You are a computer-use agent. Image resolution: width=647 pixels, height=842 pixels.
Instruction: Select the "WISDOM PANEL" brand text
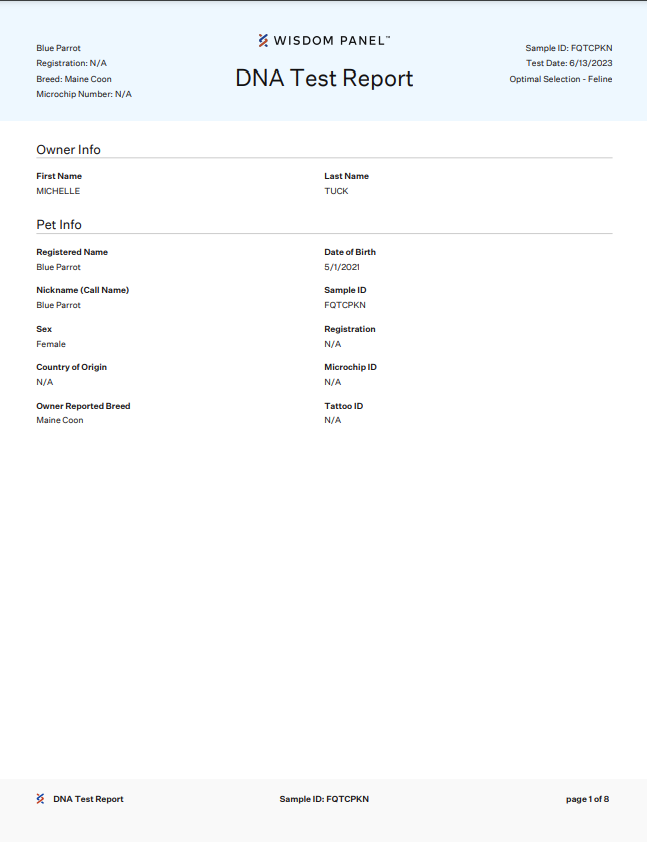pyautogui.click(x=332, y=41)
